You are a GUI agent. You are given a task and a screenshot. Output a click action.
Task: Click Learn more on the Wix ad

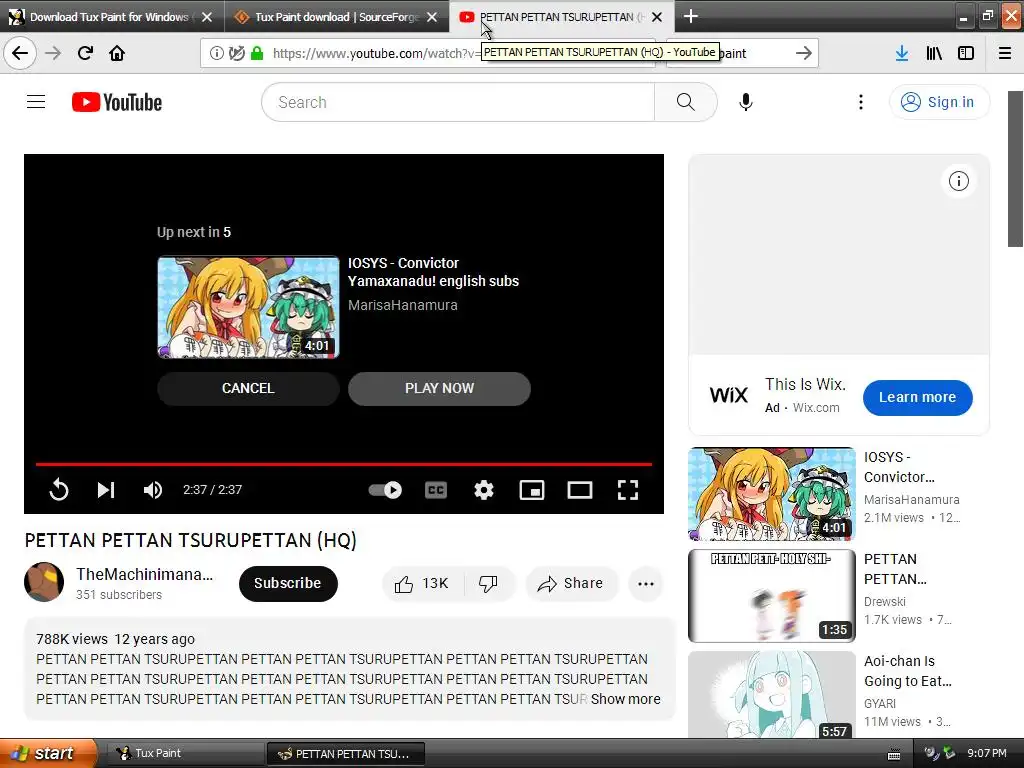coord(918,397)
